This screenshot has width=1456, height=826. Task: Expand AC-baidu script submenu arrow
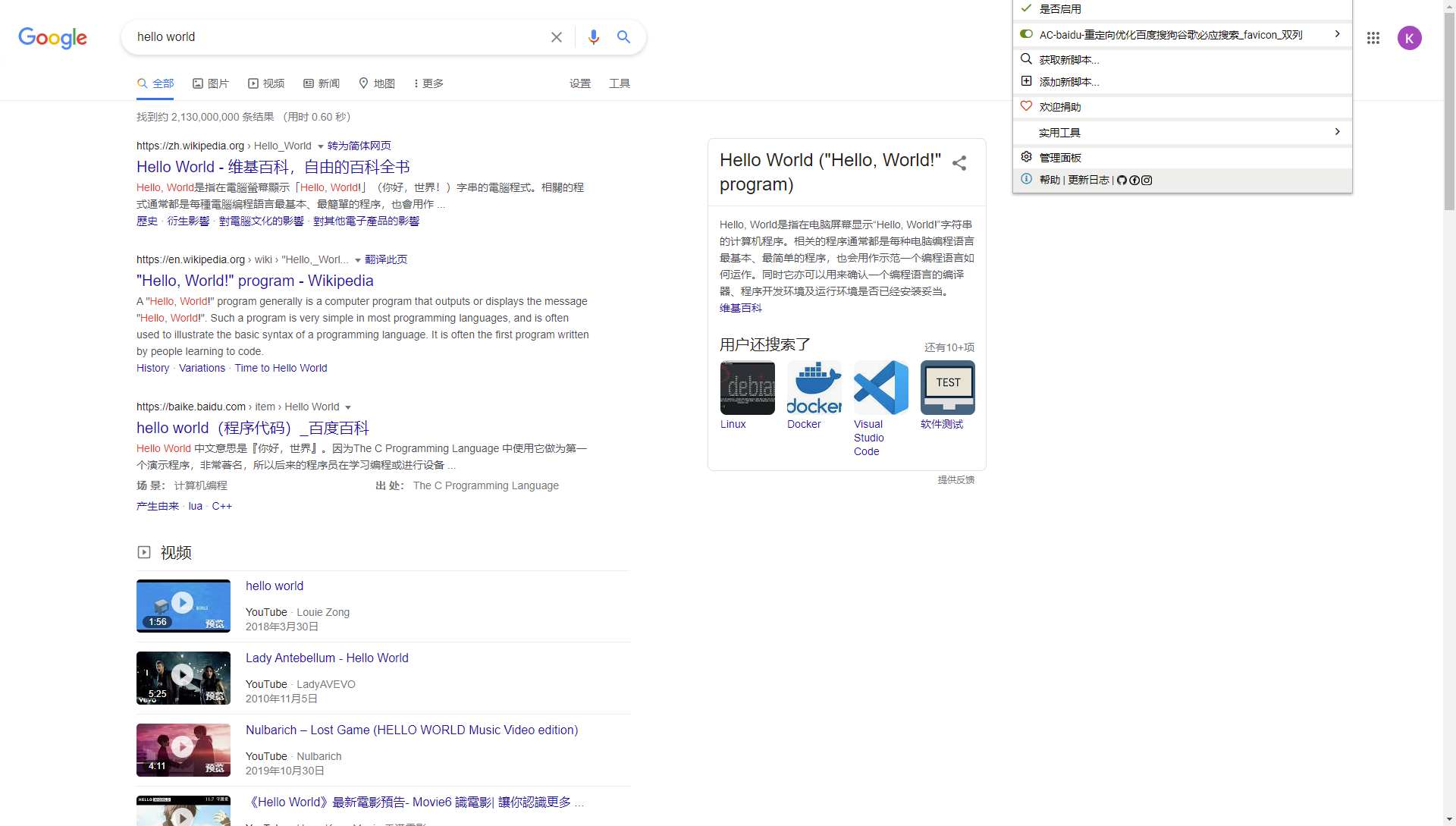click(x=1337, y=34)
